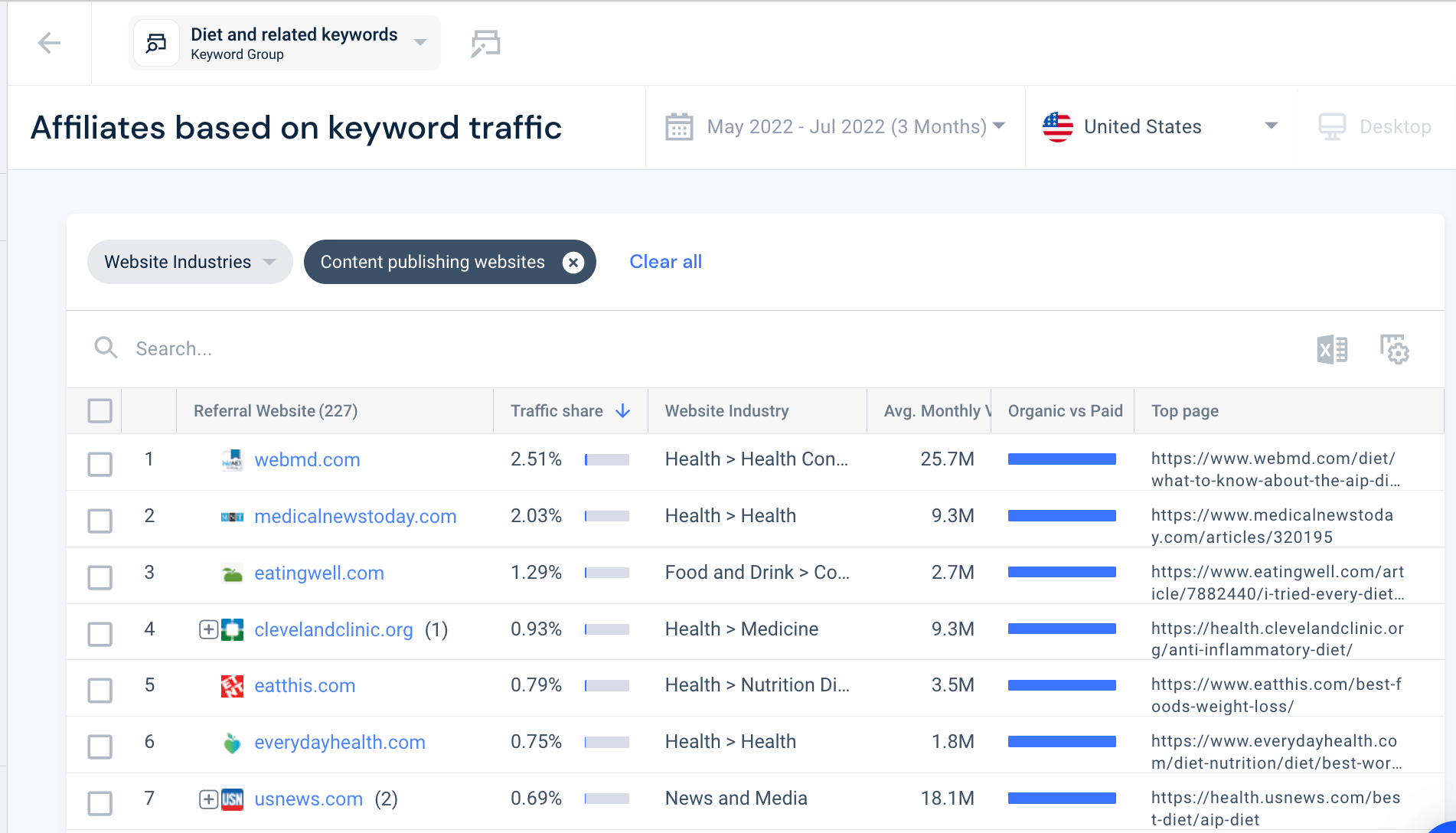Click the grayed keyword group icon beside the selector
This screenshot has height=833, width=1456.
click(485, 43)
